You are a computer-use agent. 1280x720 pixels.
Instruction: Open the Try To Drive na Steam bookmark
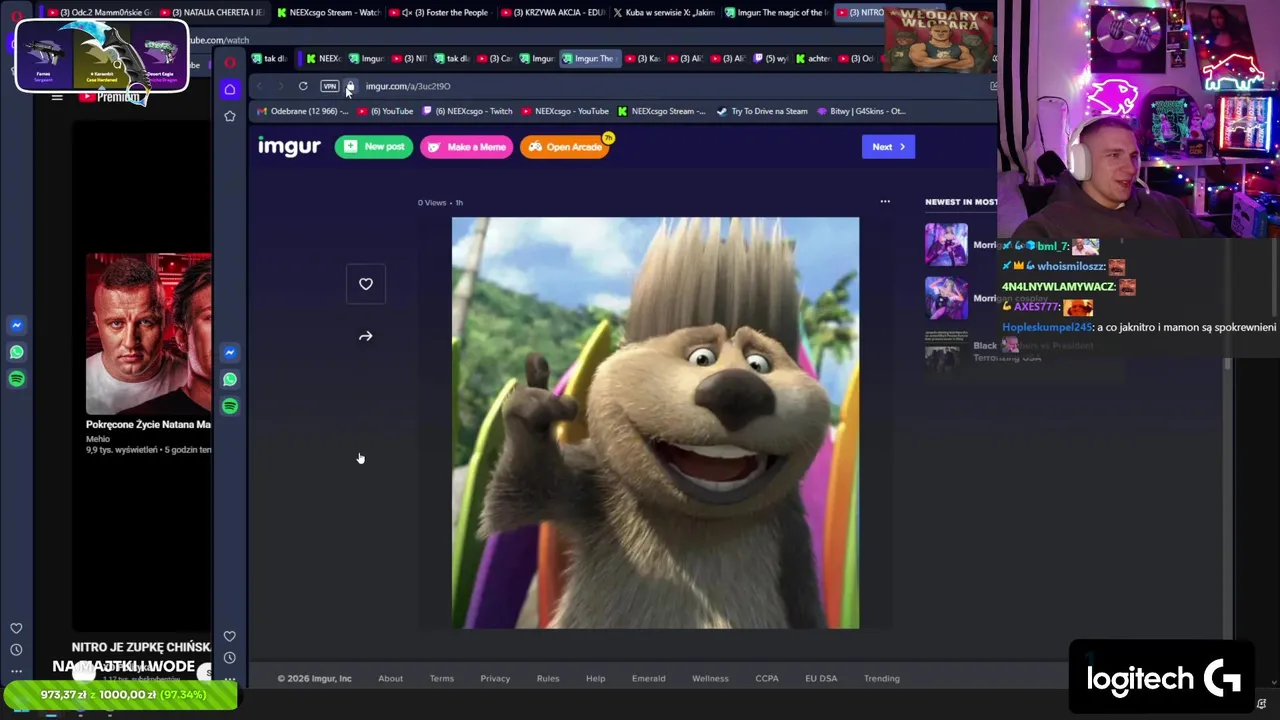tap(761, 111)
